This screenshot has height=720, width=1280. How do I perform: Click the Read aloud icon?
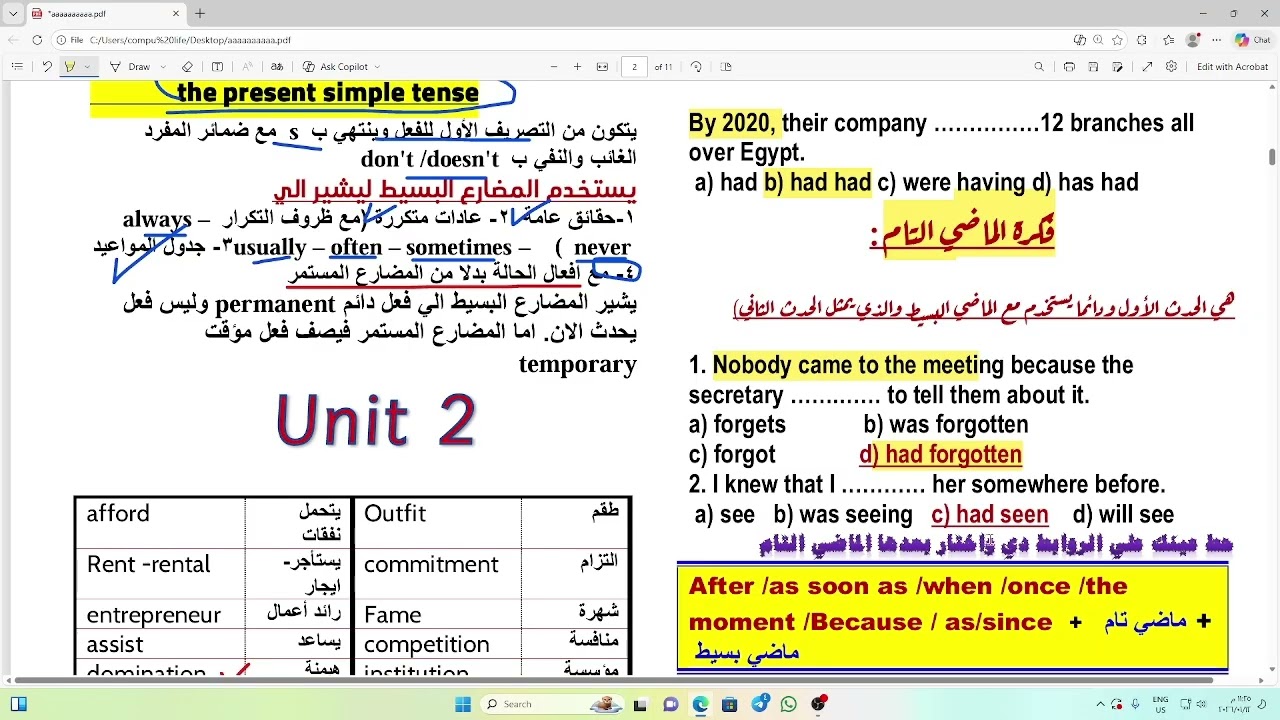pyautogui.click(x=247, y=67)
